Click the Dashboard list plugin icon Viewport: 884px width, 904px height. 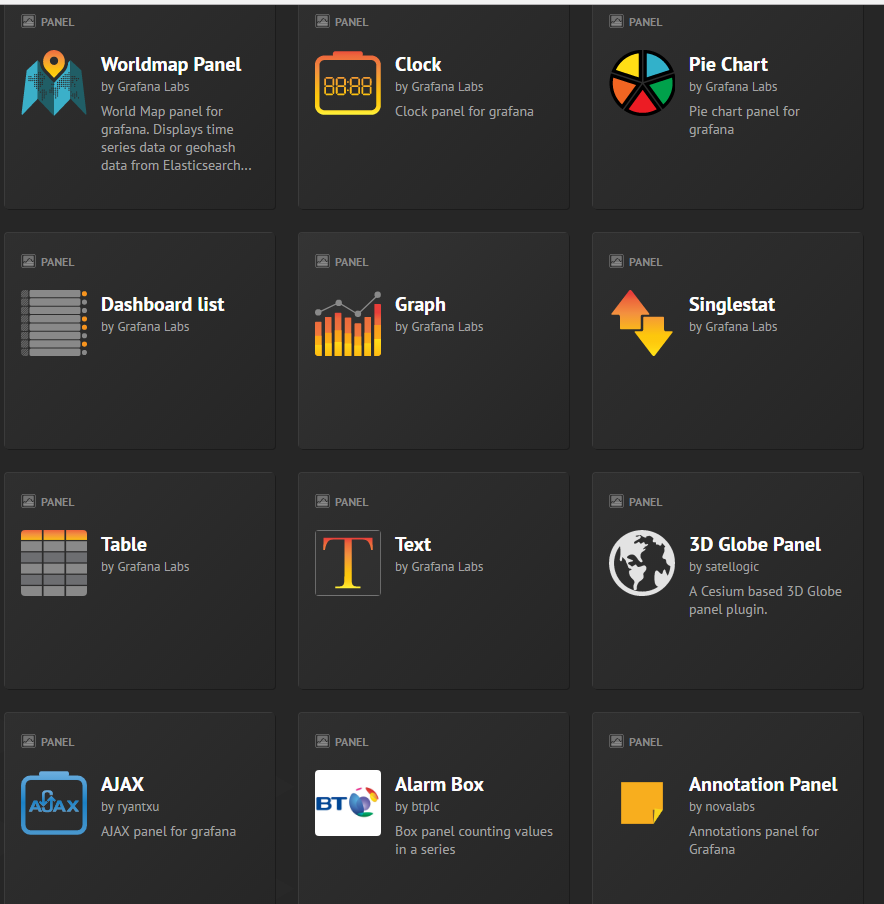(x=54, y=323)
